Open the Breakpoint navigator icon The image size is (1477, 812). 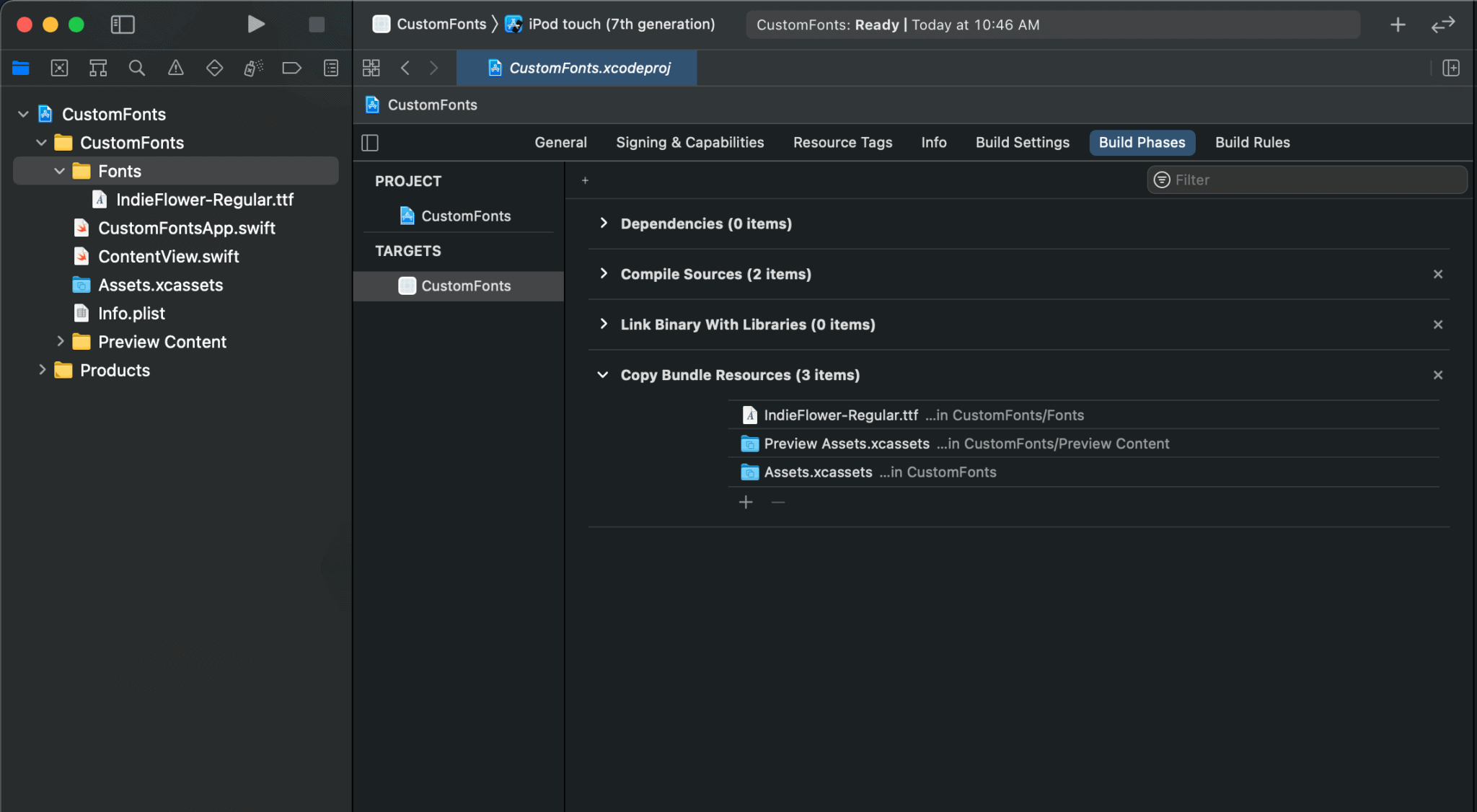291,68
